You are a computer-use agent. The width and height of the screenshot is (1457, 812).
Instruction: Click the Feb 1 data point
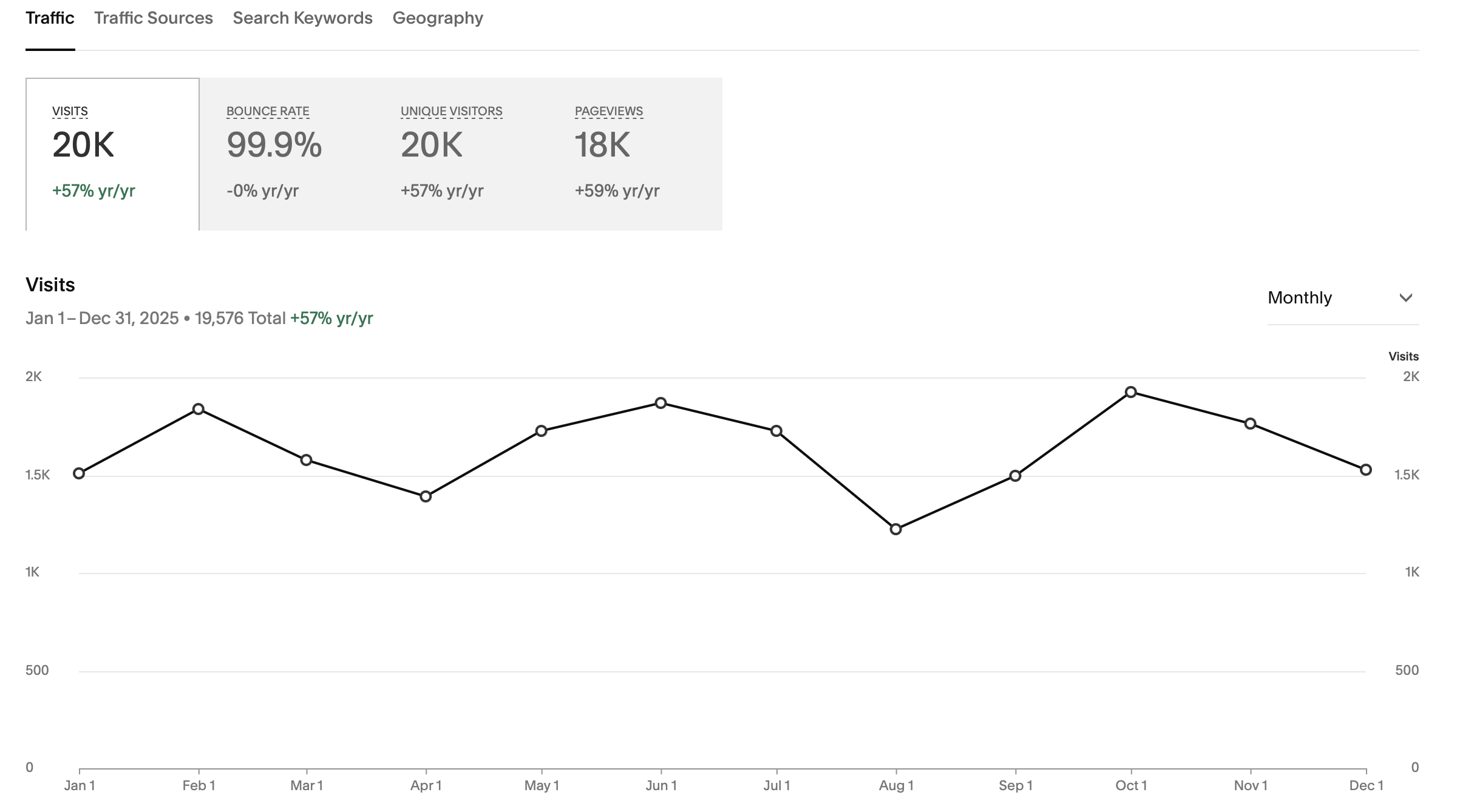pyautogui.click(x=199, y=409)
